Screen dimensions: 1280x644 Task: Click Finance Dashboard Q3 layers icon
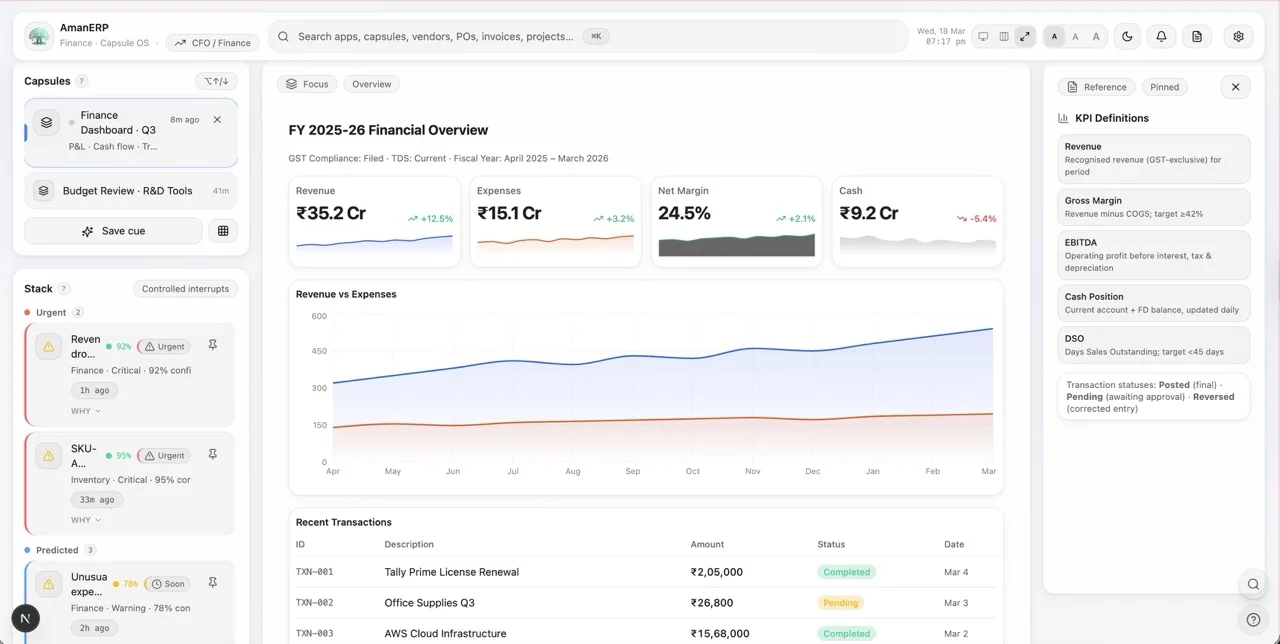tap(46, 122)
